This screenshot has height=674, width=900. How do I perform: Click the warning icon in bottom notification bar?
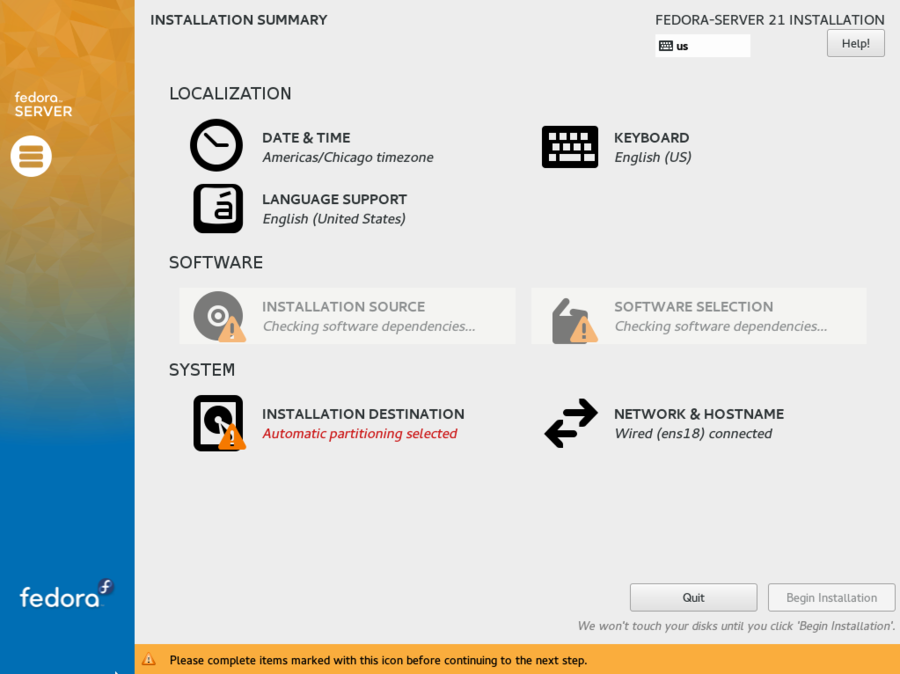149,660
